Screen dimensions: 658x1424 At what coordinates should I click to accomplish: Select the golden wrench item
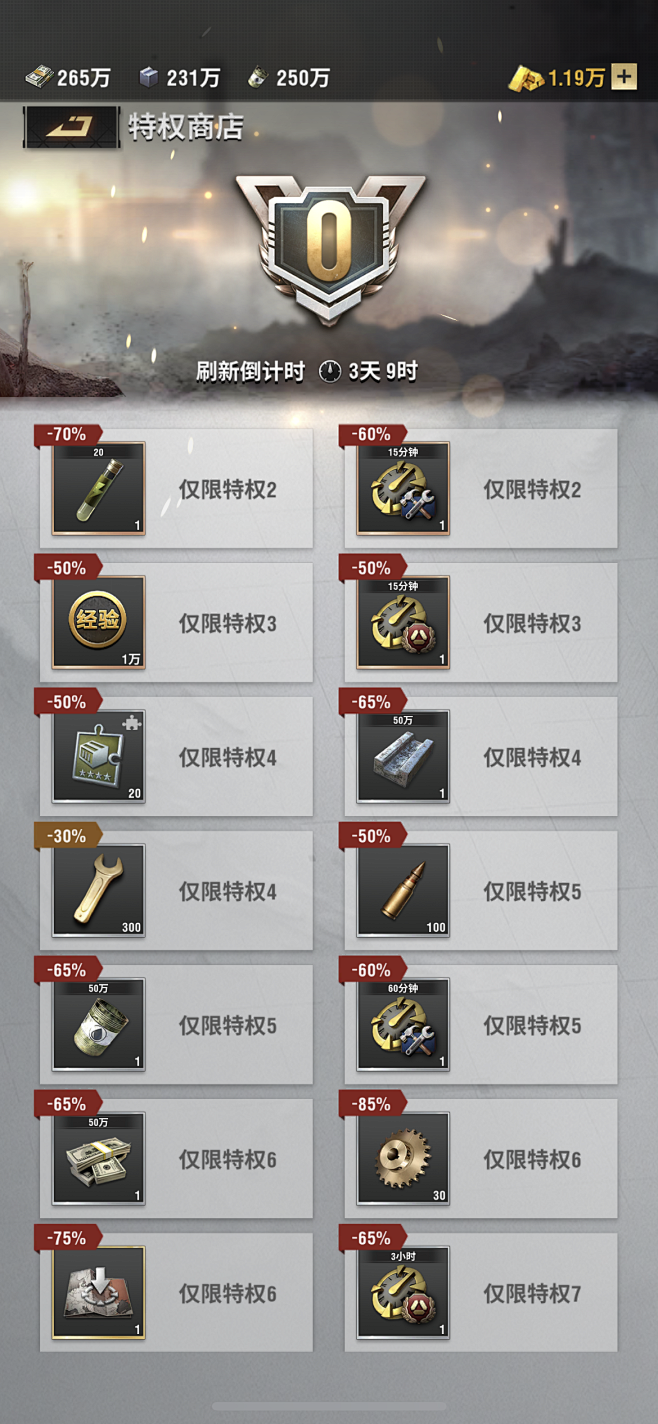pos(98,891)
